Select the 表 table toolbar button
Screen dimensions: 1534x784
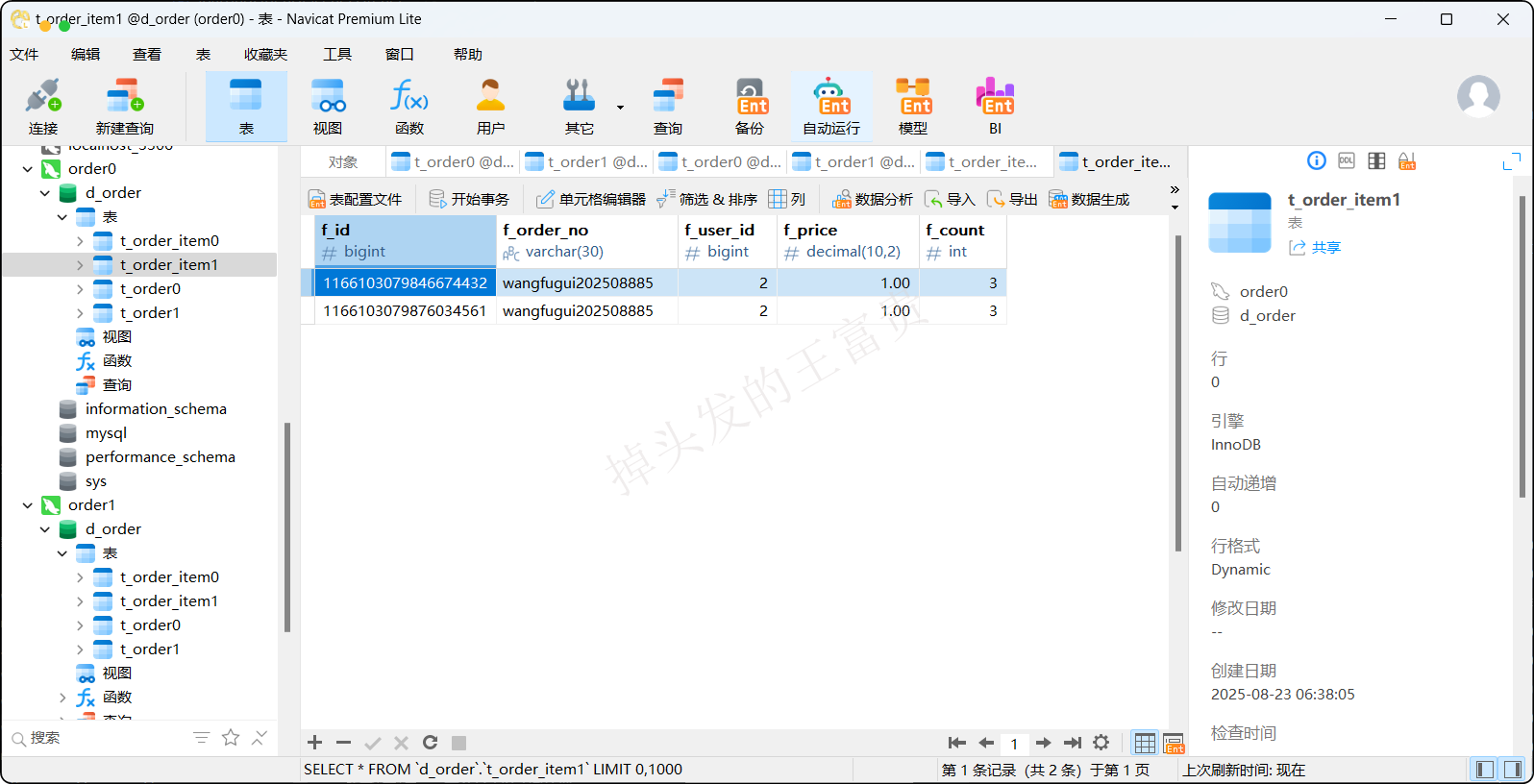(x=246, y=107)
